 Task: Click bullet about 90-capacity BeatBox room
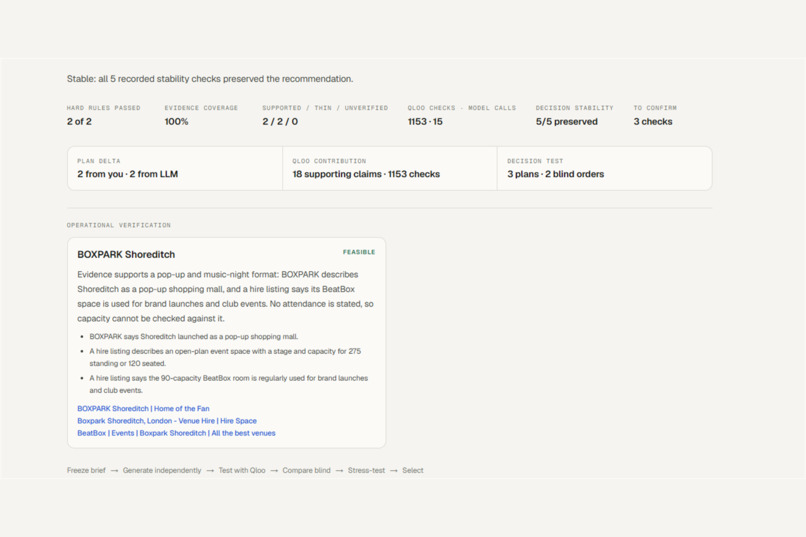[x=229, y=384]
